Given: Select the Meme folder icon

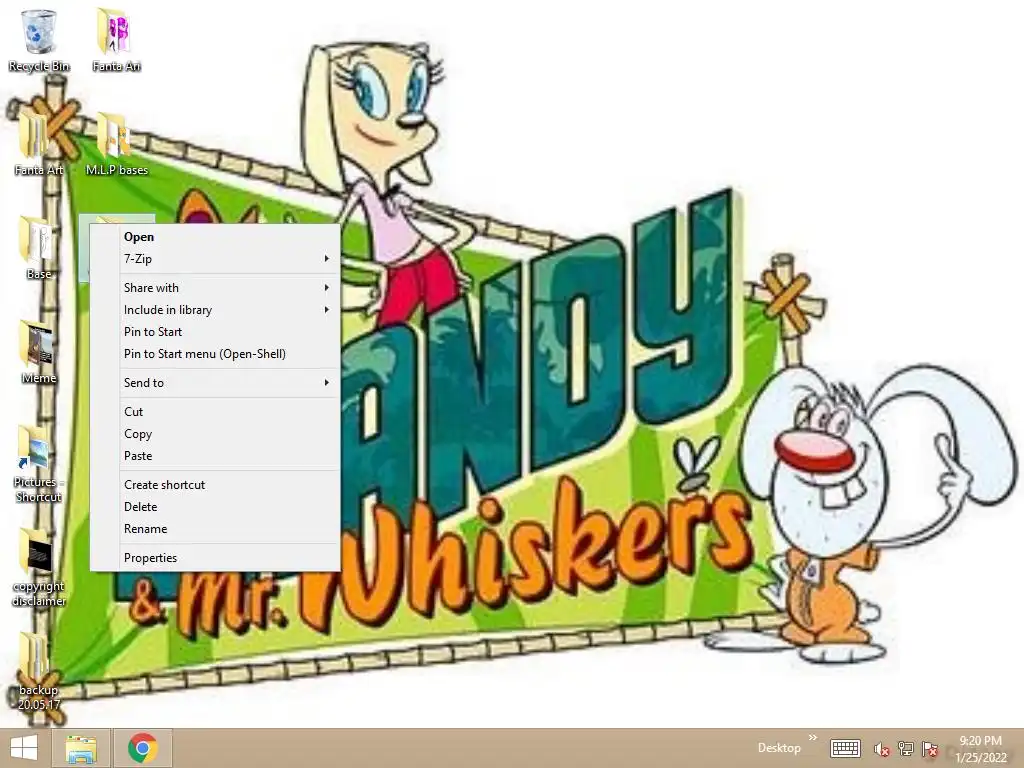Looking at the screenshot, I should point(39,353).
